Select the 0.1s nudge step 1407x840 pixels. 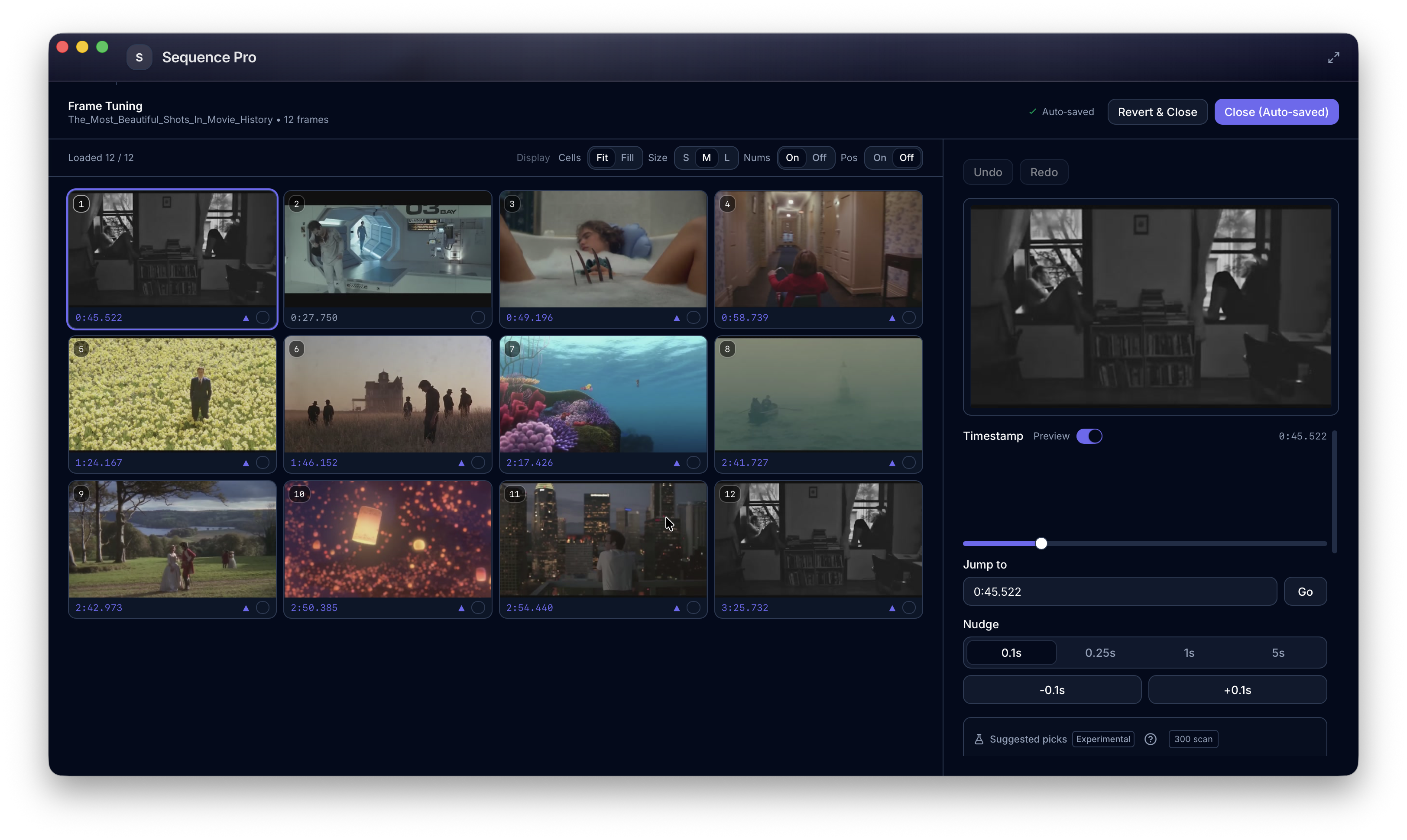pyautogui.click(x=1011, y=653)
